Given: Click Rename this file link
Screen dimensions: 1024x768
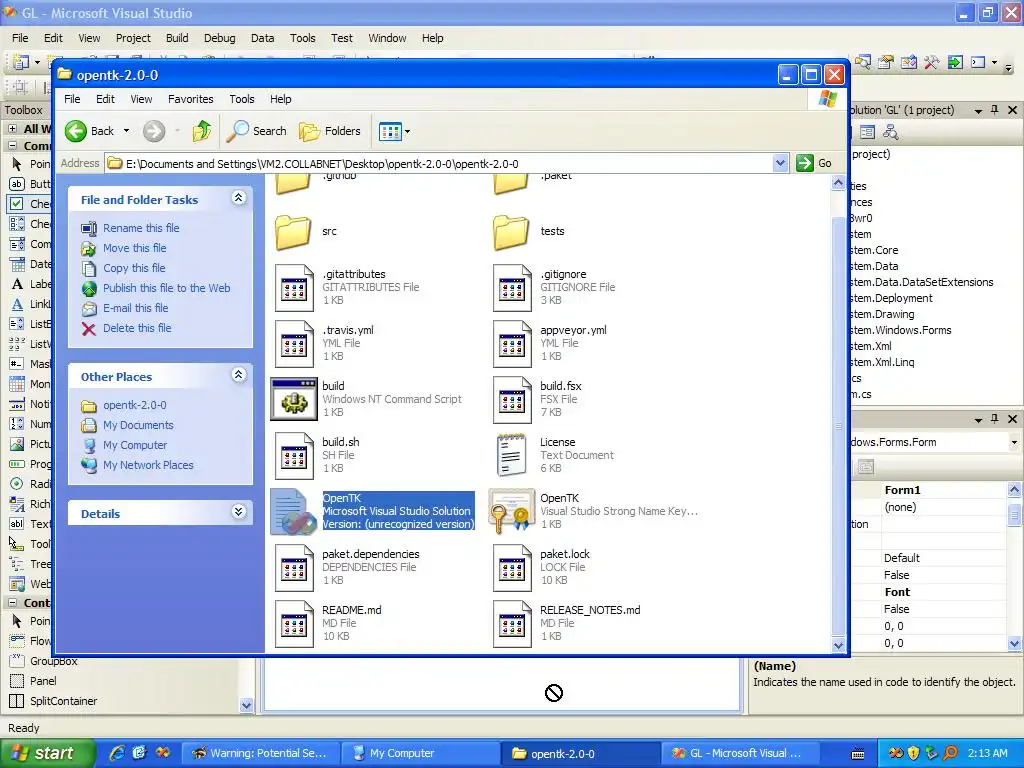Looking at the screenshot, I should click(x=141, y=228).
